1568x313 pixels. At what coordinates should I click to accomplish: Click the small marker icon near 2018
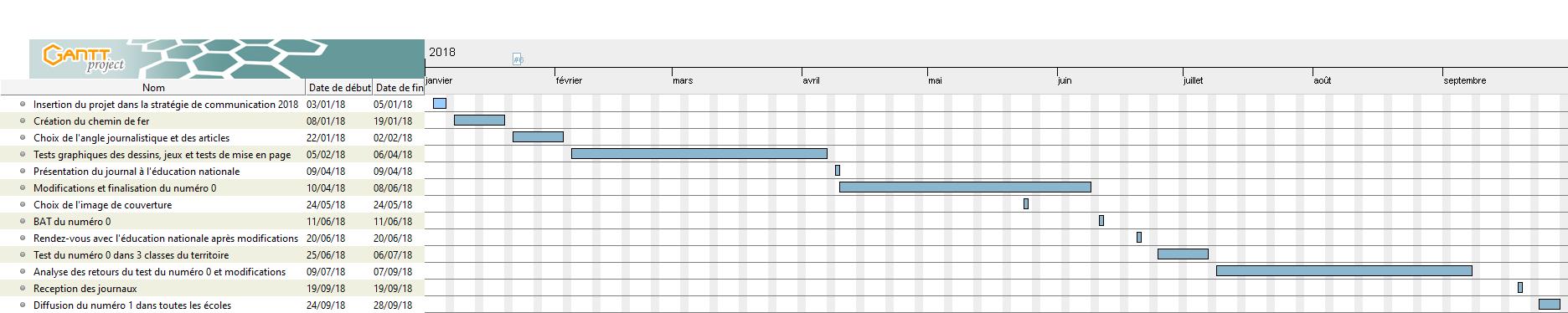pos(518,59)
